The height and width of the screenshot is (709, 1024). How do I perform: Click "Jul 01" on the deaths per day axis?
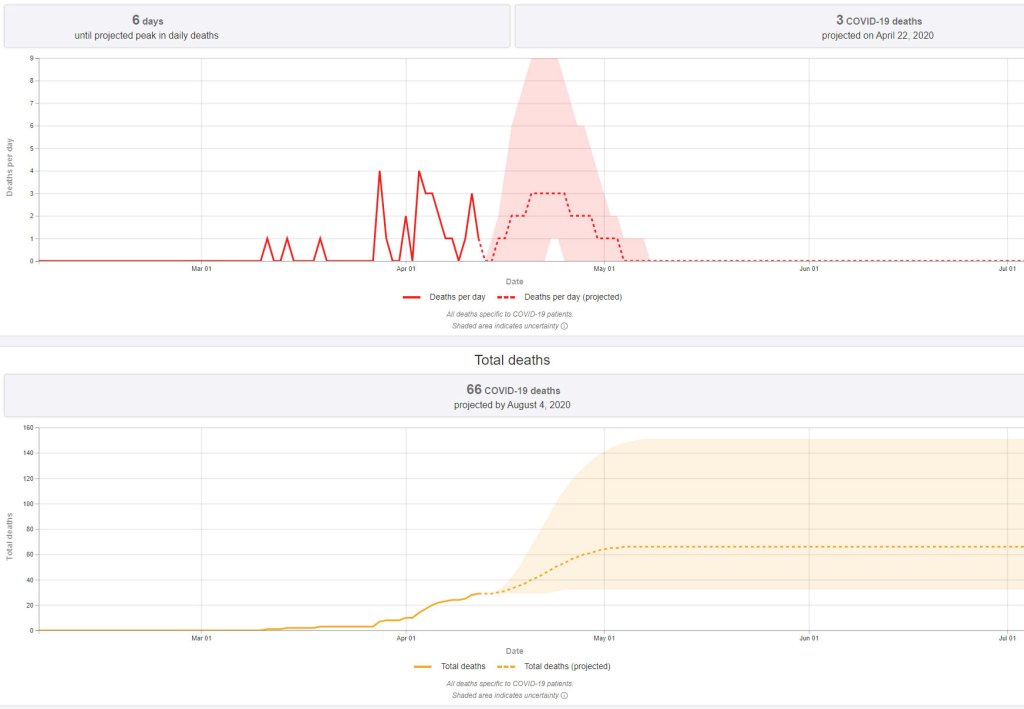1007,269
